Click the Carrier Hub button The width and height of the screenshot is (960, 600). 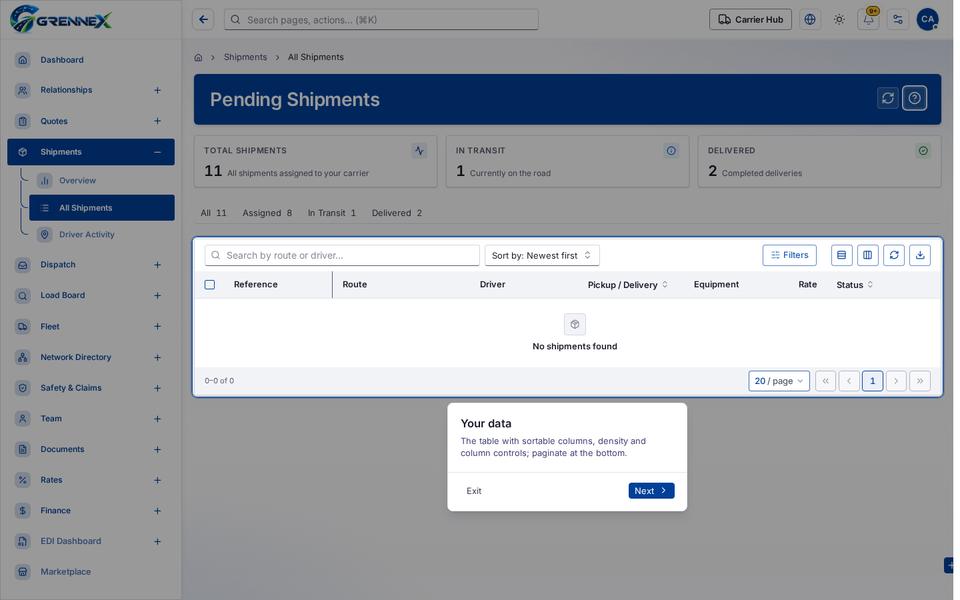(750, 20)
